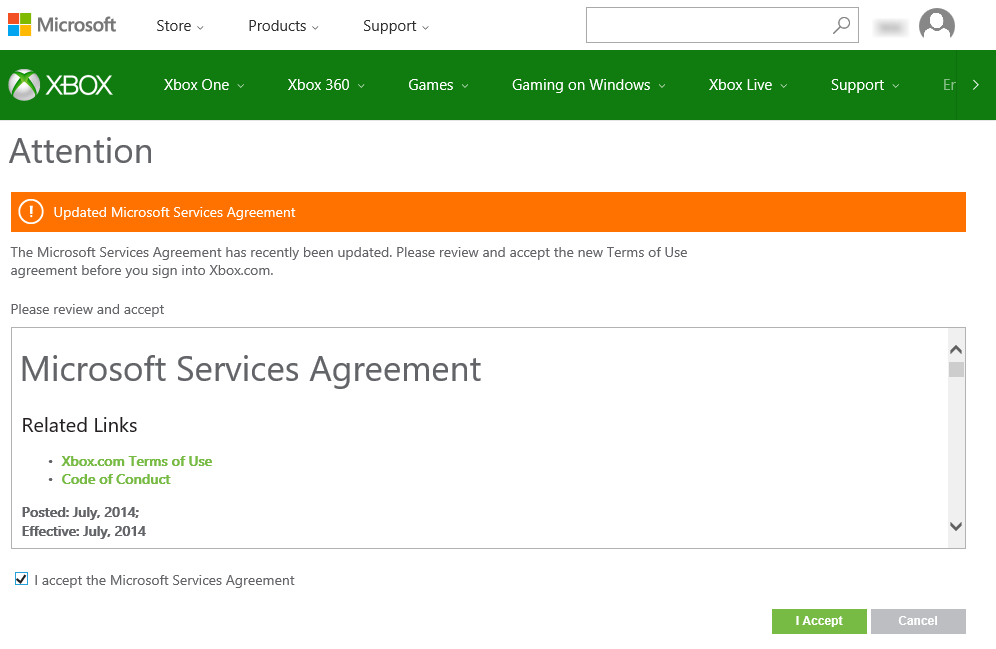
Task: Open the Xbox One menu
Action: [x=204, y=85]
